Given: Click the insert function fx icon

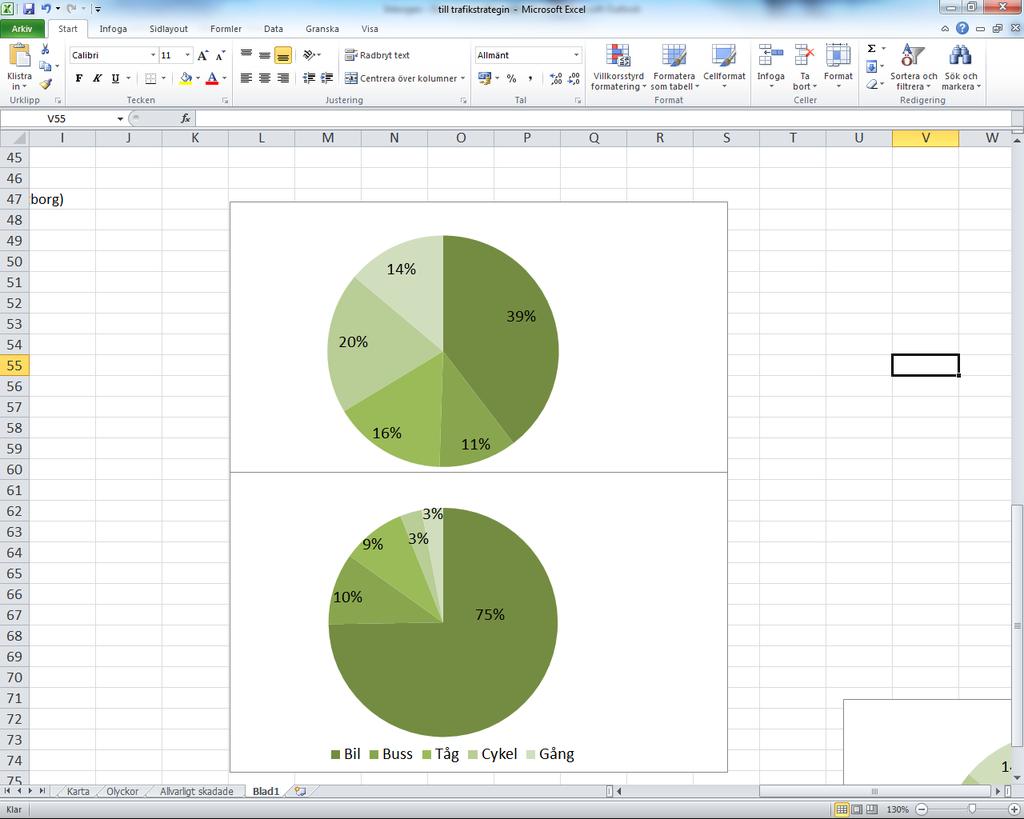Looking at the screenshot, I should (x=185, y=118).
